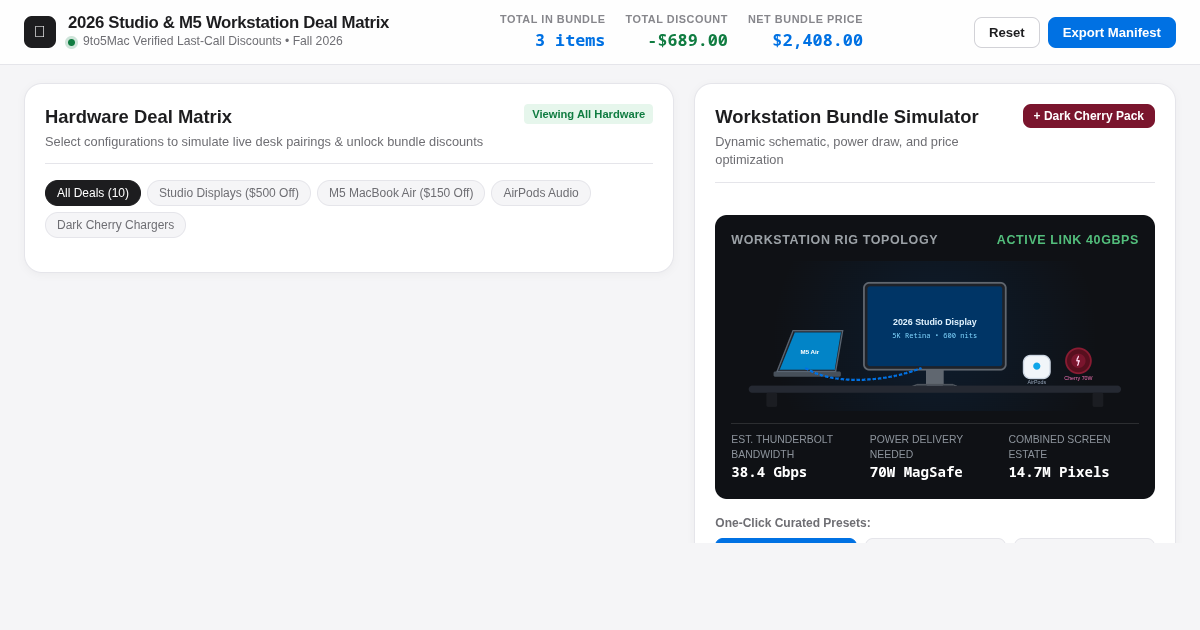Filter by M5 MacBook Air ($150 Off)
This screenshot has height=630, width=1200.
tap(401, 193)
